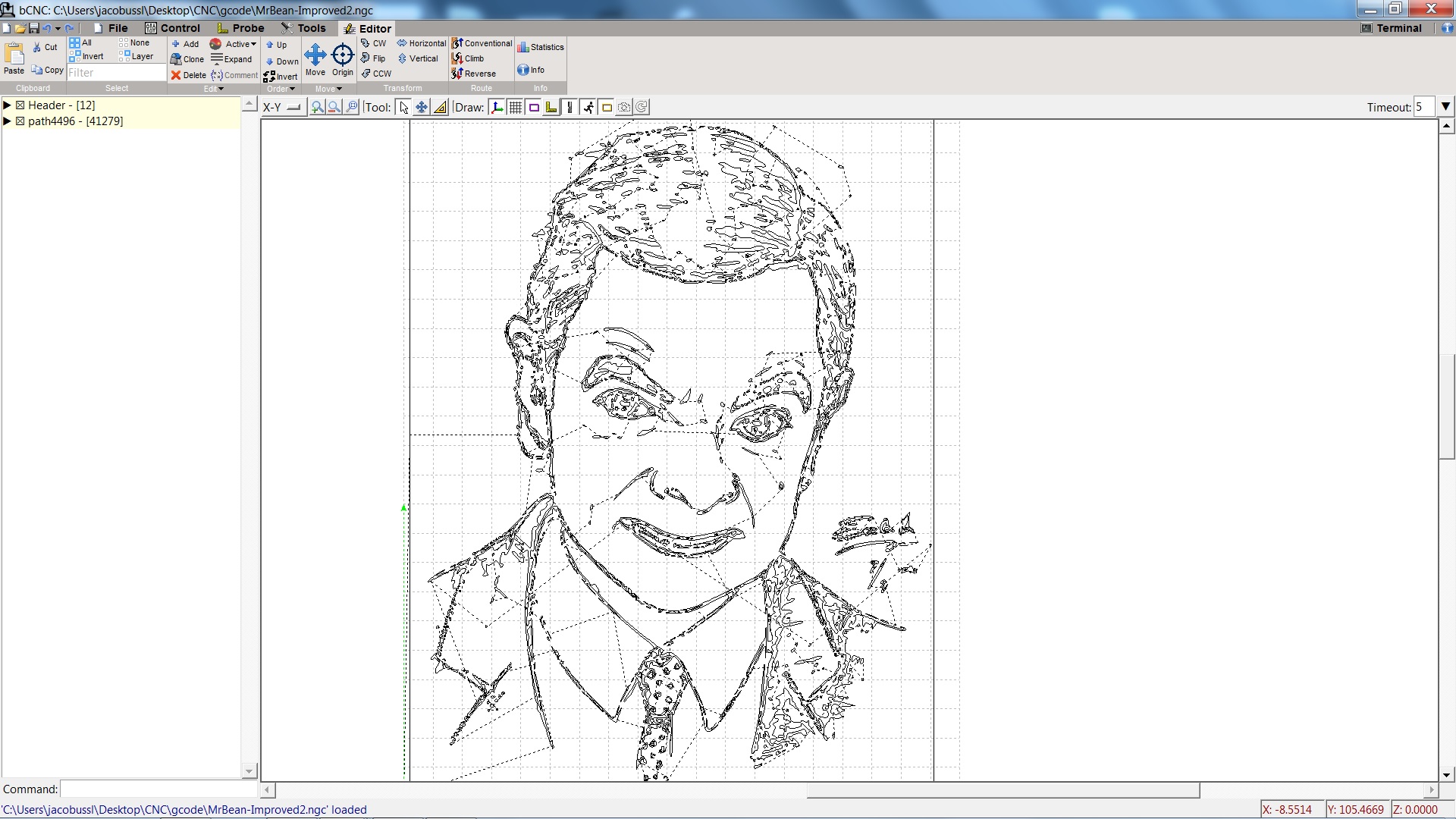Switch to the Probe tab
Viewport: 1456px width, 819px height.
click(x=241, y=28)
